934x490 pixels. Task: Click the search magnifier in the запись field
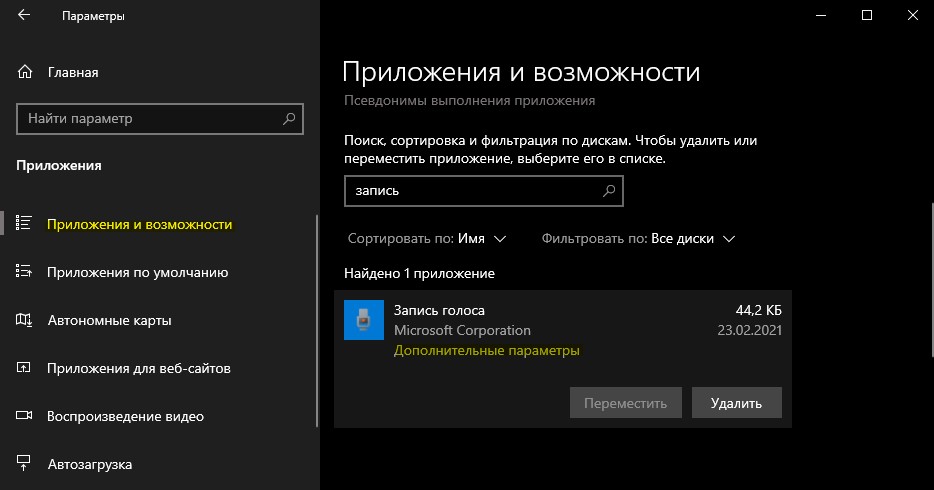click(x=609, y=191)
